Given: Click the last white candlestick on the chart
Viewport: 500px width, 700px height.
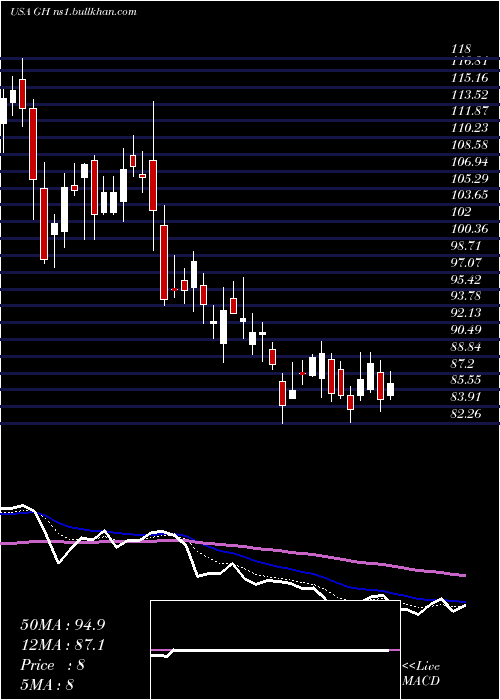Looking at the screenshot, I should pos(391,389).
